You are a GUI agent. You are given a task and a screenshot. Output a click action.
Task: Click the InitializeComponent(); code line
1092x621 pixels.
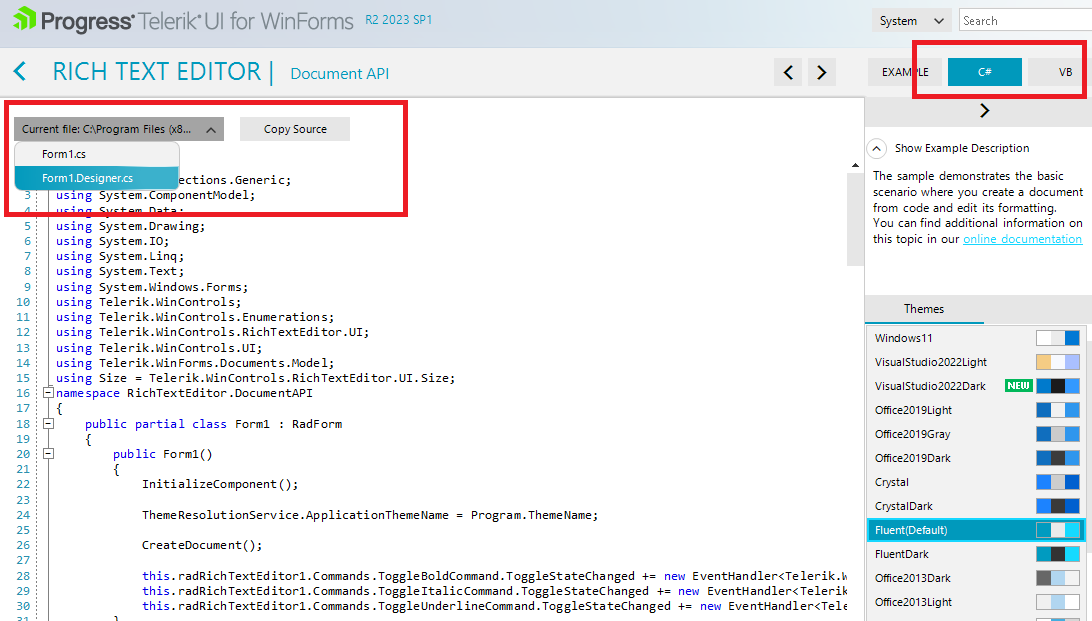(220, 485)
